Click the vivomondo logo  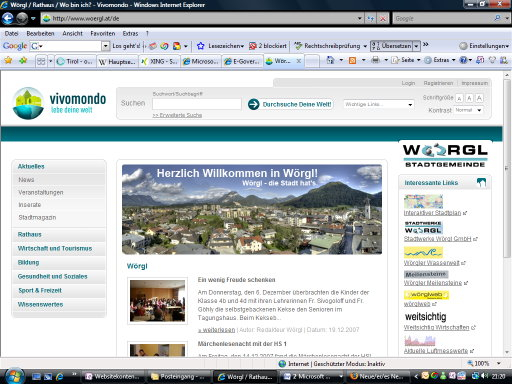click(x=59, y=103)
